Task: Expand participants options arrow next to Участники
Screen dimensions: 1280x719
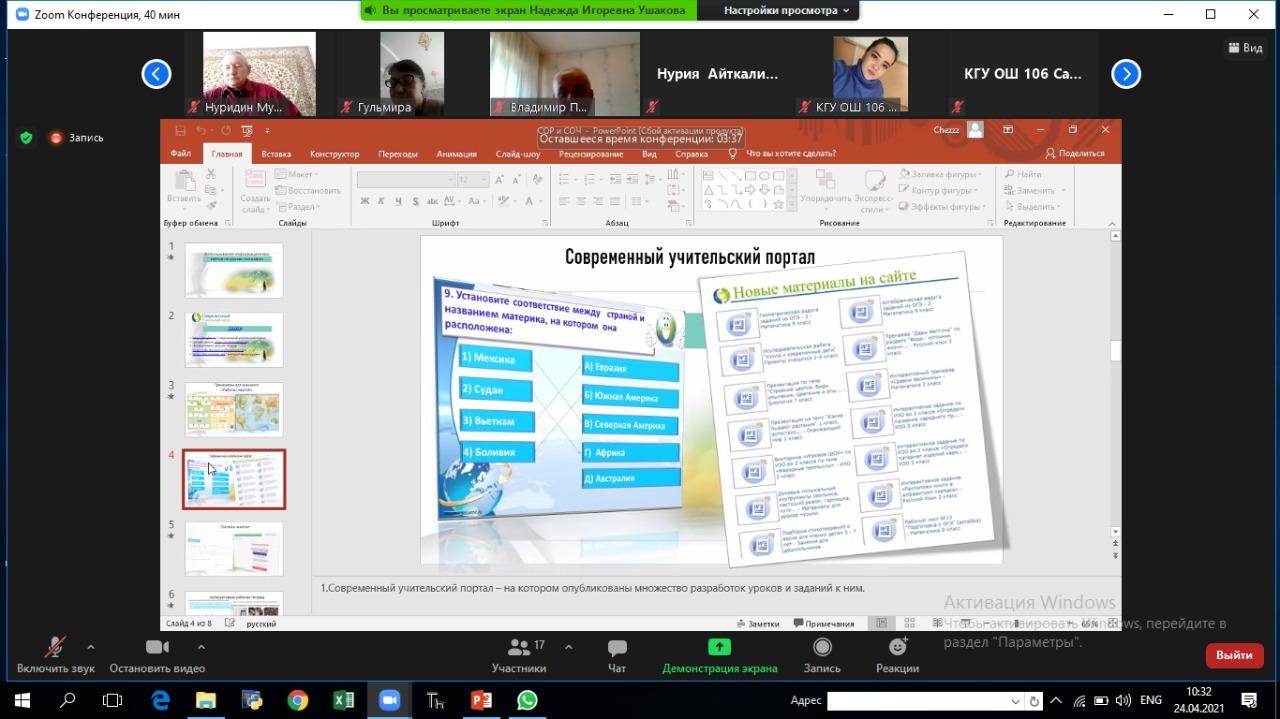Action: coord(569,647)
